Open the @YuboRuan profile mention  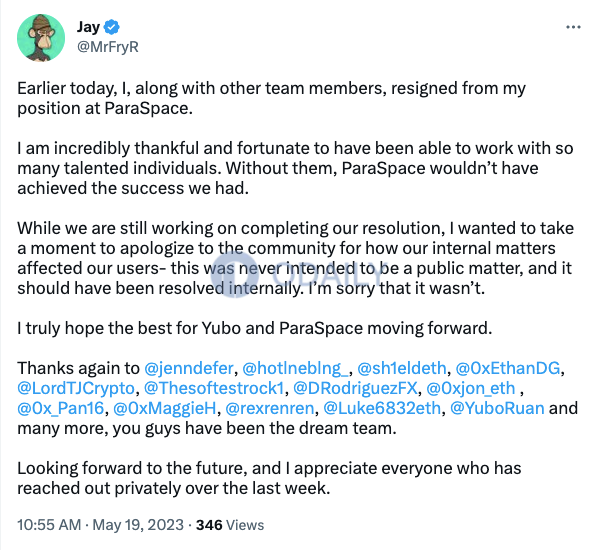coord(497,408)
